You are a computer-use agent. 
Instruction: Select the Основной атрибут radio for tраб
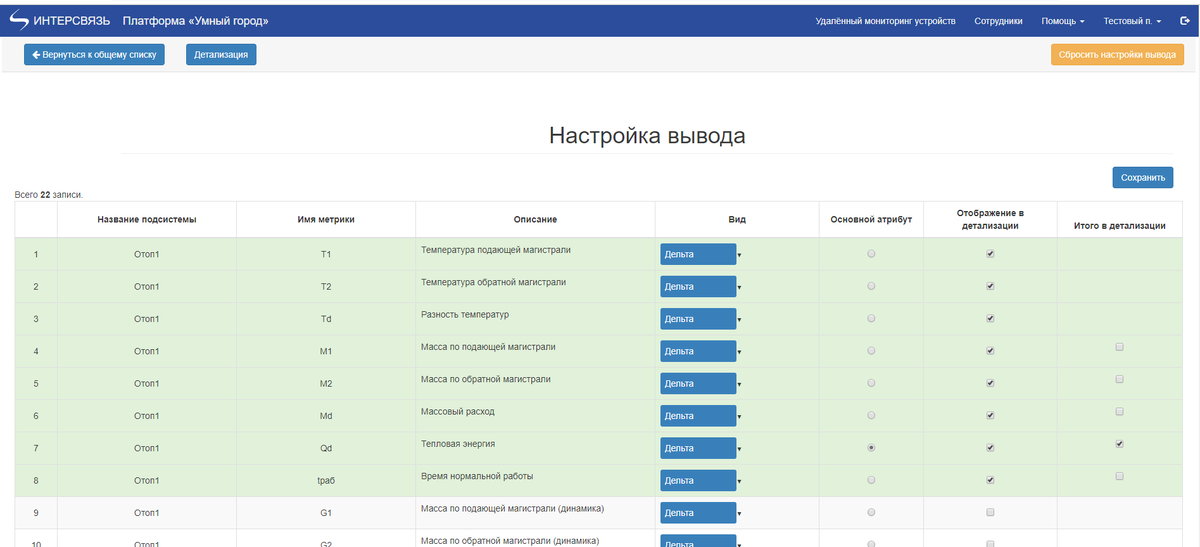871,480
